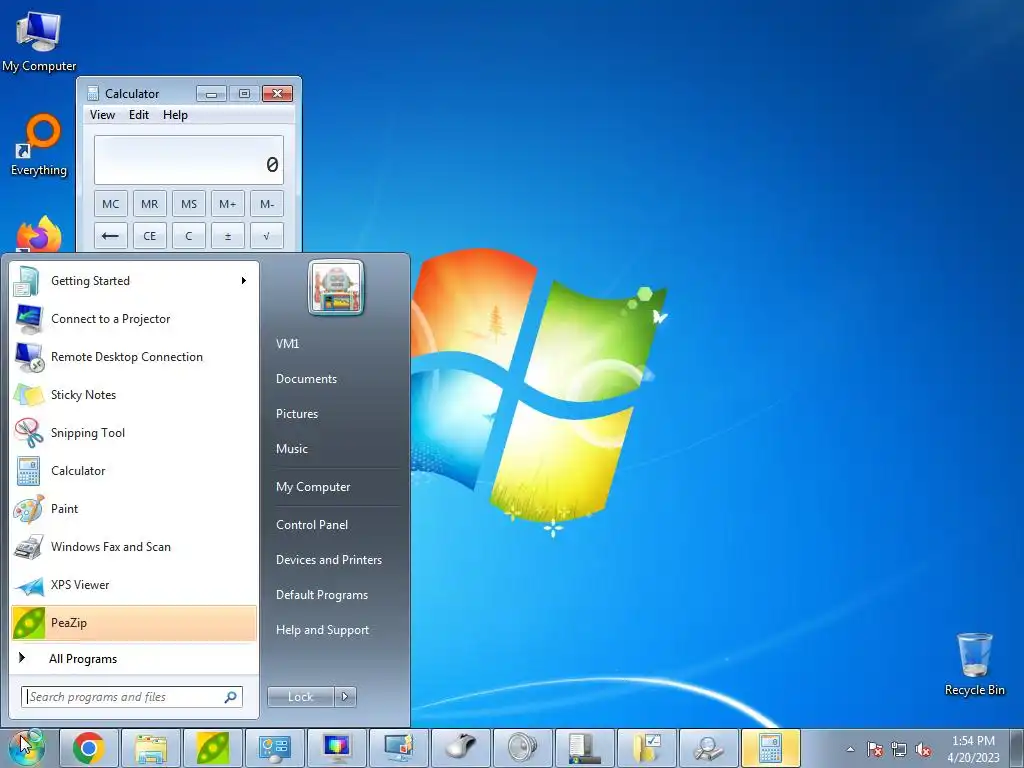Open Calculator View menu
This screenshot has height=768, width=1024.
tap(103, 115)
